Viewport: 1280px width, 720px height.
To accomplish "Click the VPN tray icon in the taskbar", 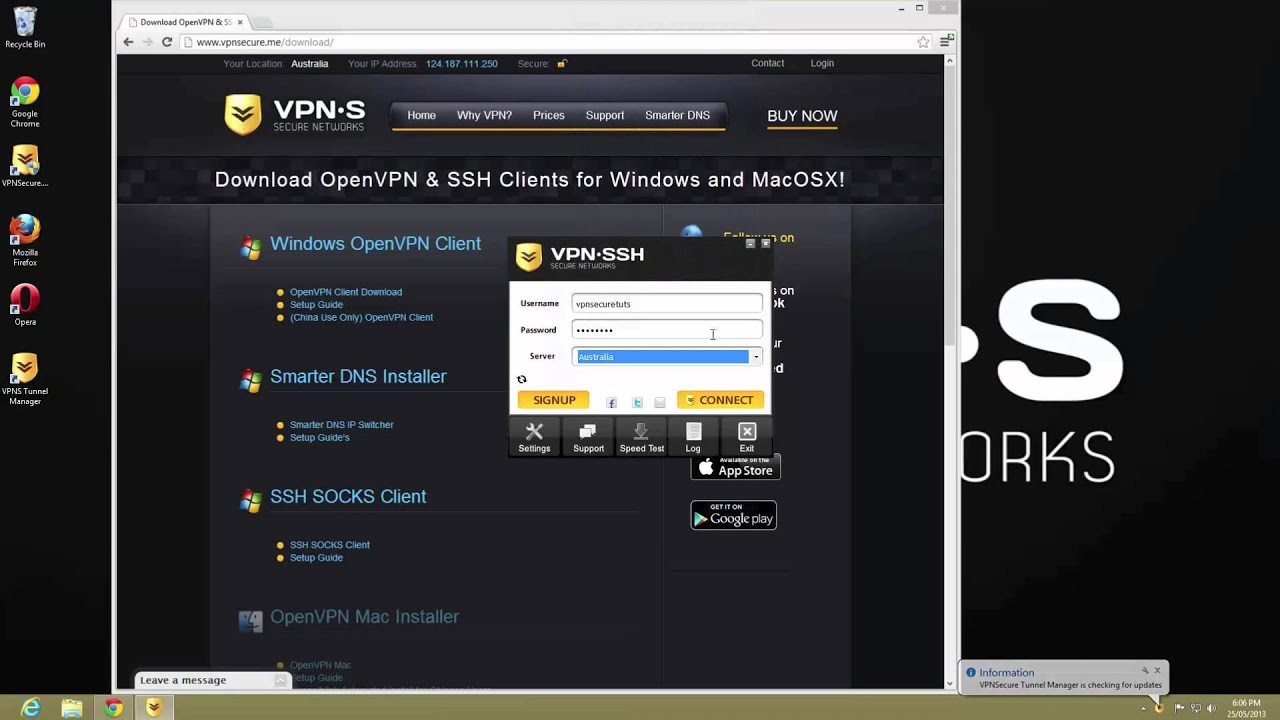I will (x=1159, y=708).
